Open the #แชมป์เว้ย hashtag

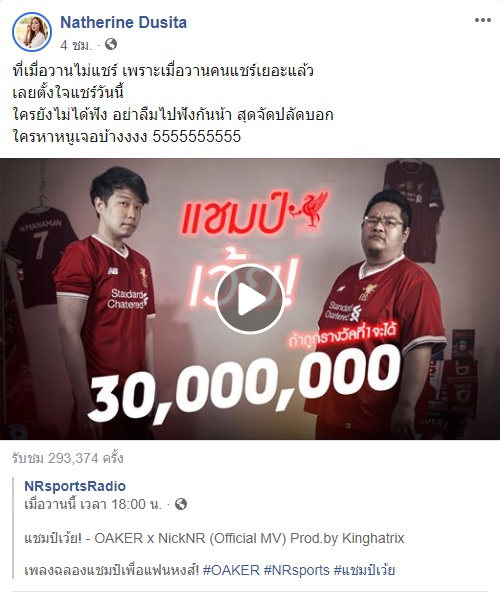click(x=364, y=570)
